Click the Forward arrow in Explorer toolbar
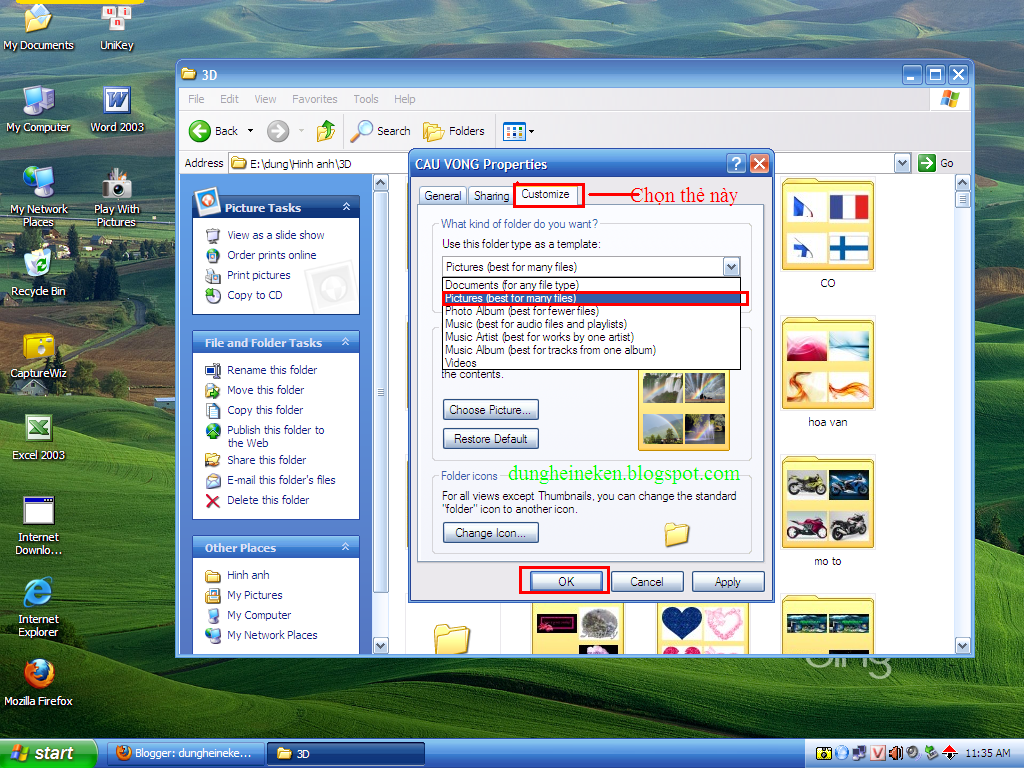The height and width of the screenshot is (768, 1024). tap(278, 131)
